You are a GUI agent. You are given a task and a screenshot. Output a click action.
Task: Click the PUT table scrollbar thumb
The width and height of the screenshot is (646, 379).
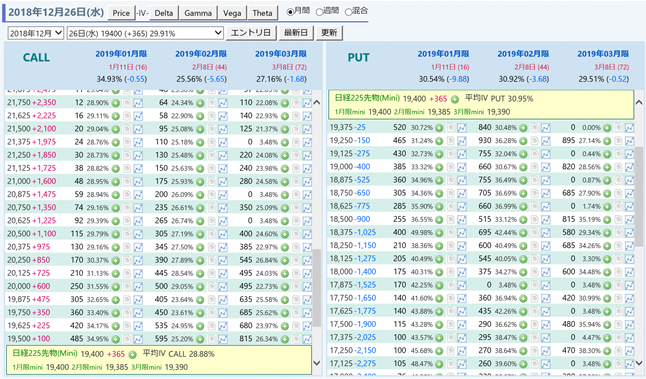pyautogui.click(x=639, y=197)
